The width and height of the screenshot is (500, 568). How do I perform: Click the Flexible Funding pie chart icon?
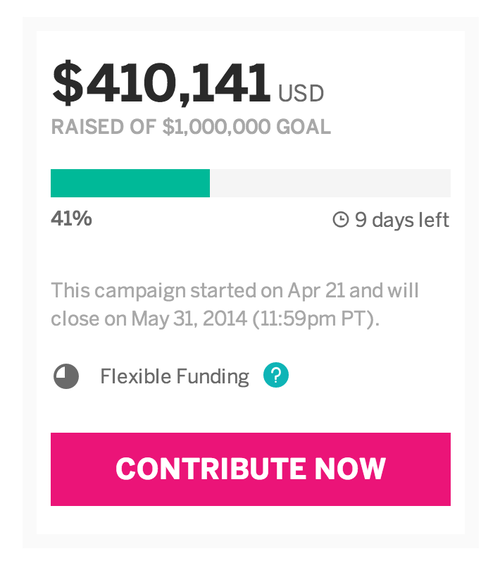[66, 376]
